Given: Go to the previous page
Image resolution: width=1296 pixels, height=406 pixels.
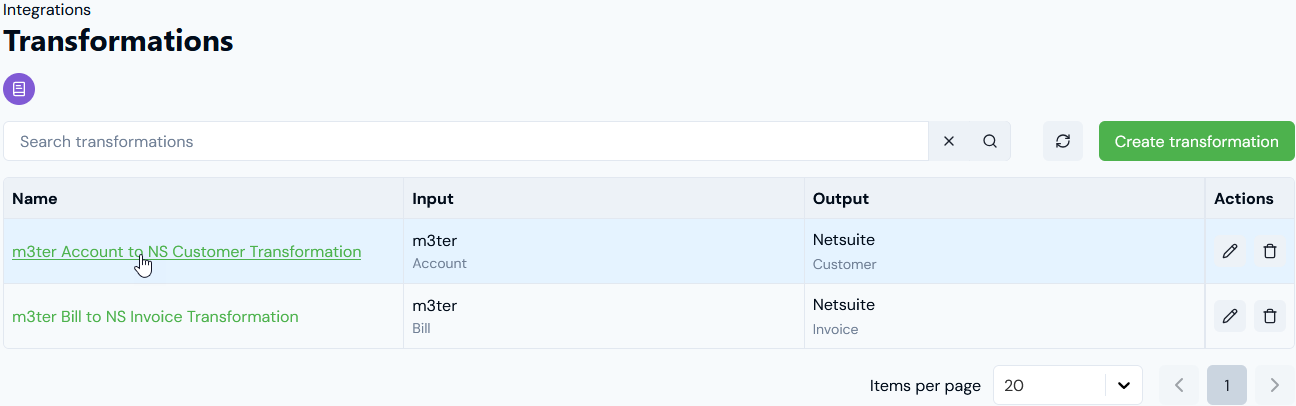Looking at the screenshot, I should pos(1179,385).
